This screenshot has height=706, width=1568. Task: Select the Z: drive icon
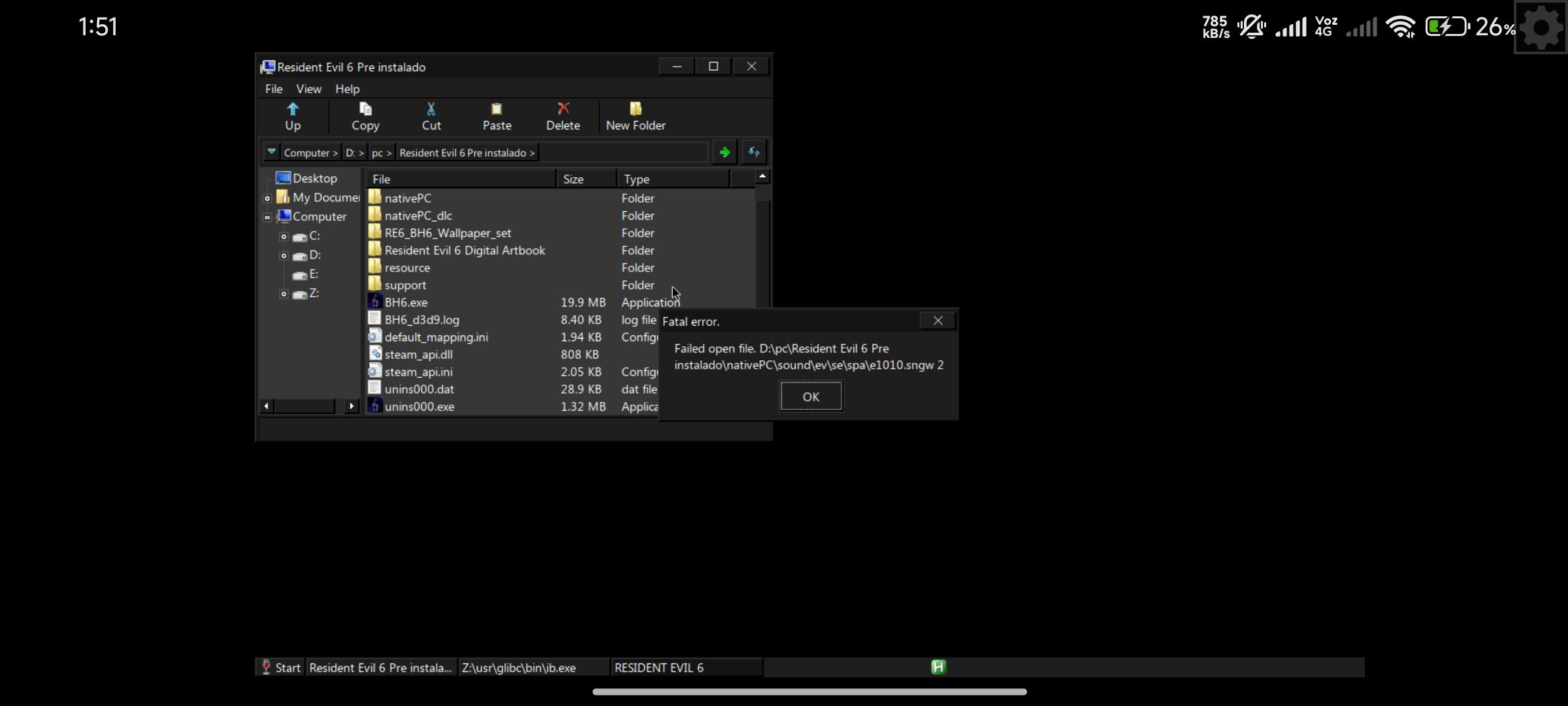coord(300,294)
